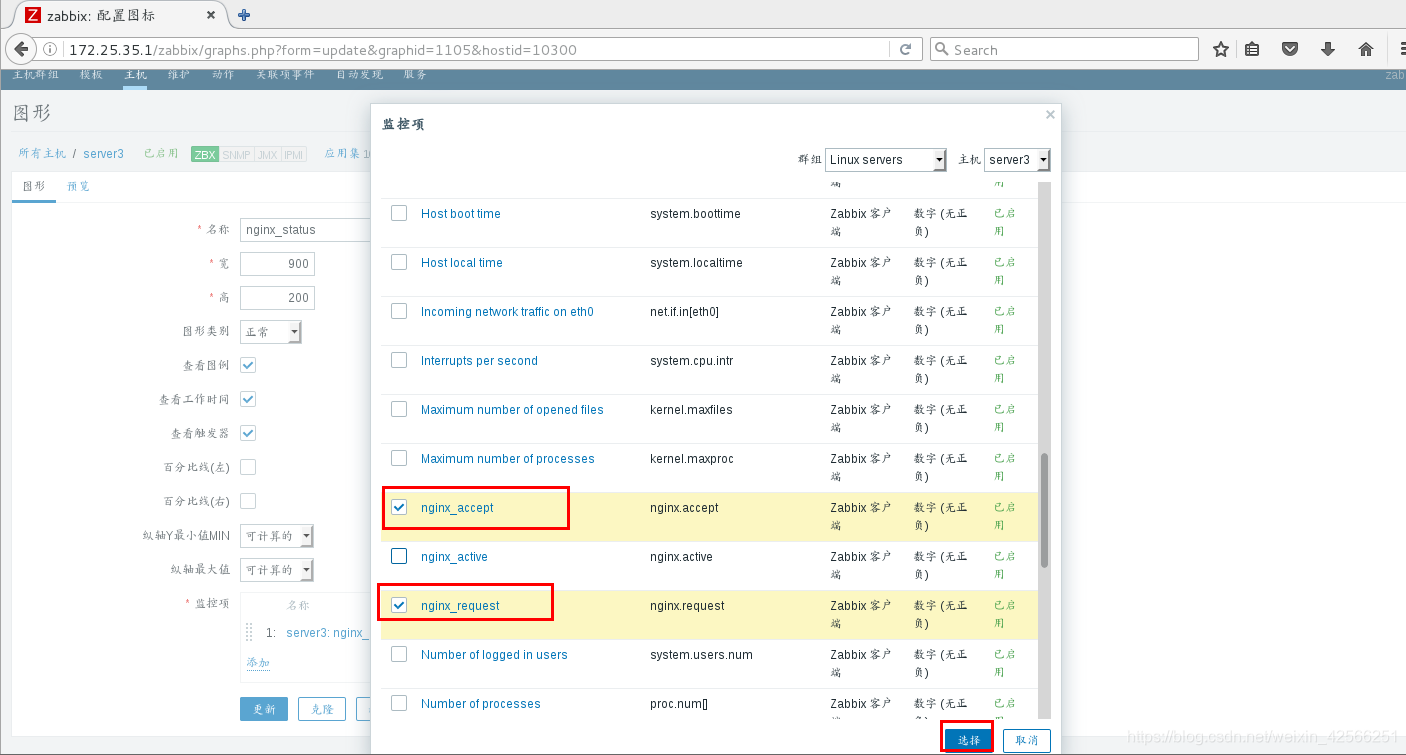Switch to the 图形 tab
Screen dimensions: 1406x755
coord(34,186)
